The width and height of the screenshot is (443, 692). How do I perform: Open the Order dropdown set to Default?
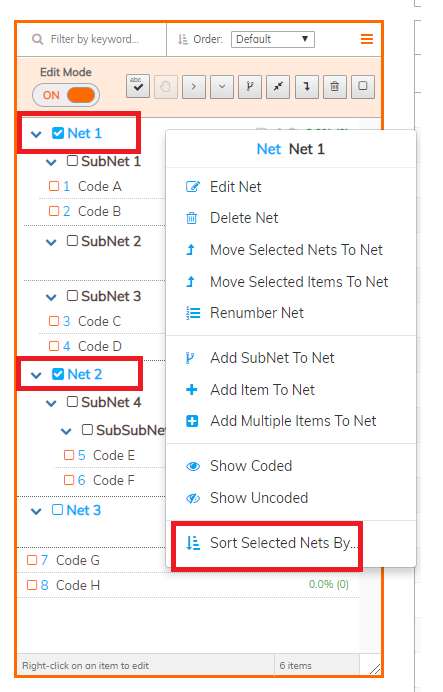coord(273,39)
